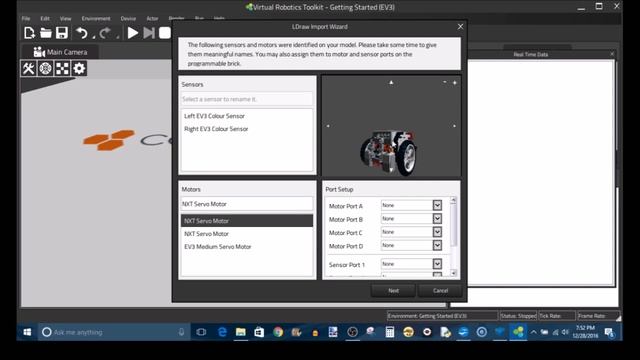Screen dimensions: 640x360
Task: Expand the Motor Port A dropdown
Action: (x=437, y=205)
